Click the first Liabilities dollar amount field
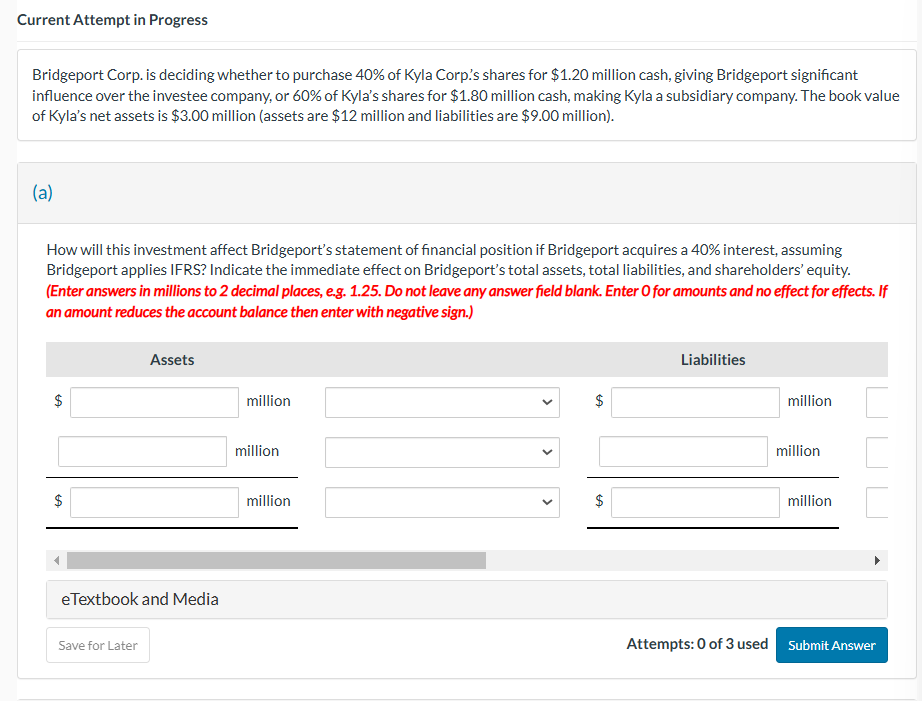The width and height of the screenshot is (922, 701). [695, 402]
